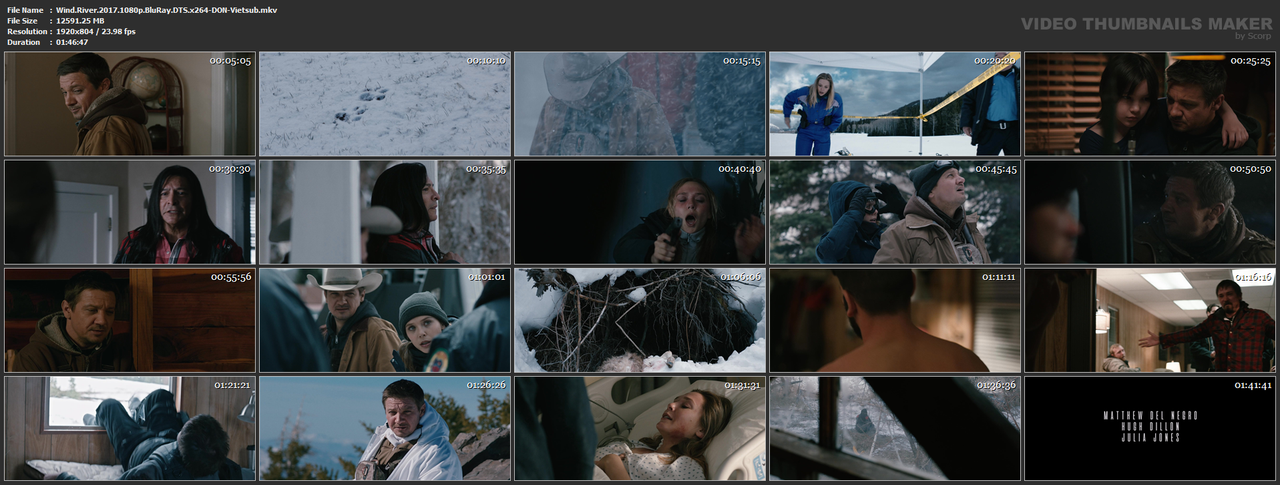This screenshot has height=485, width=1280.
Task: Click the file name Wind.River.2017 mkv text
Action: click(x=167, y=10)
